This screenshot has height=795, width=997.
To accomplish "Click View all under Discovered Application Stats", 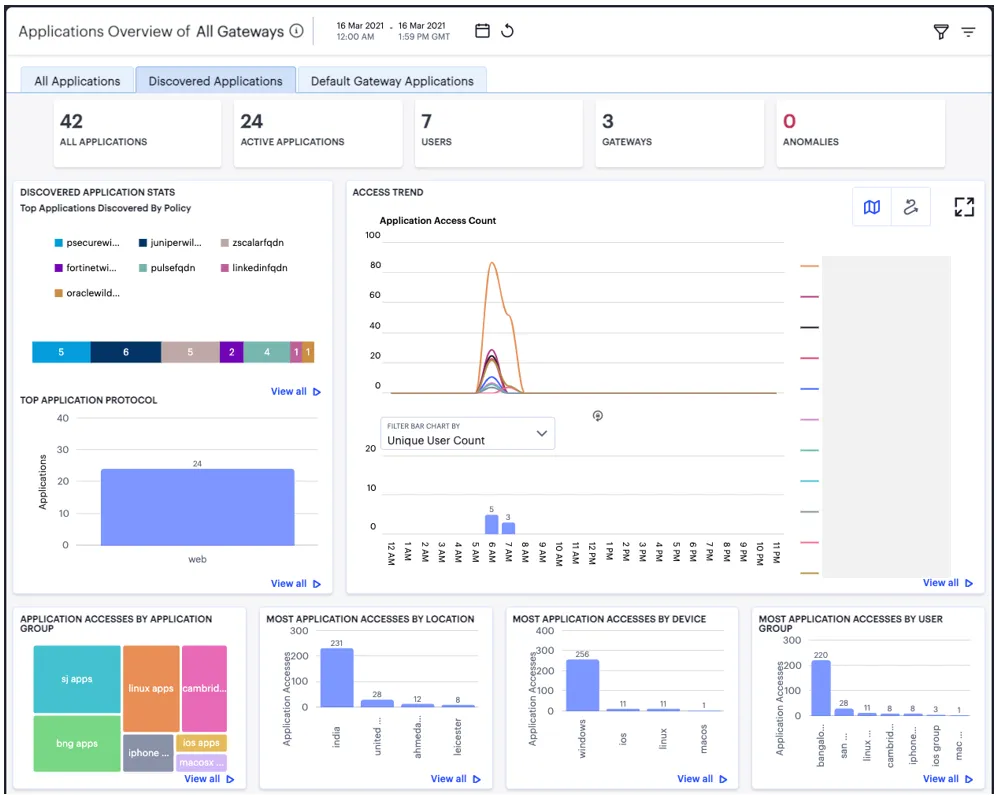I will click(296, 392).
